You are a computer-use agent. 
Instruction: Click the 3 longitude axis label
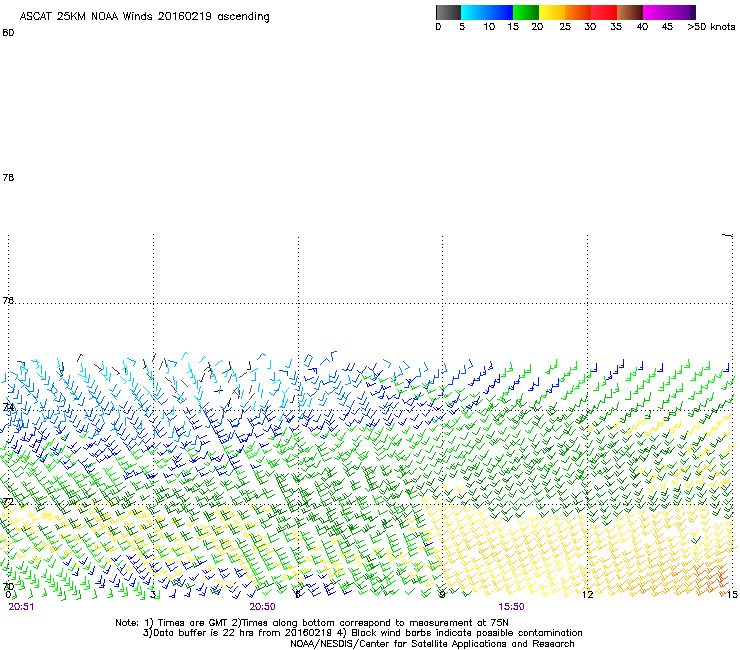153,595
